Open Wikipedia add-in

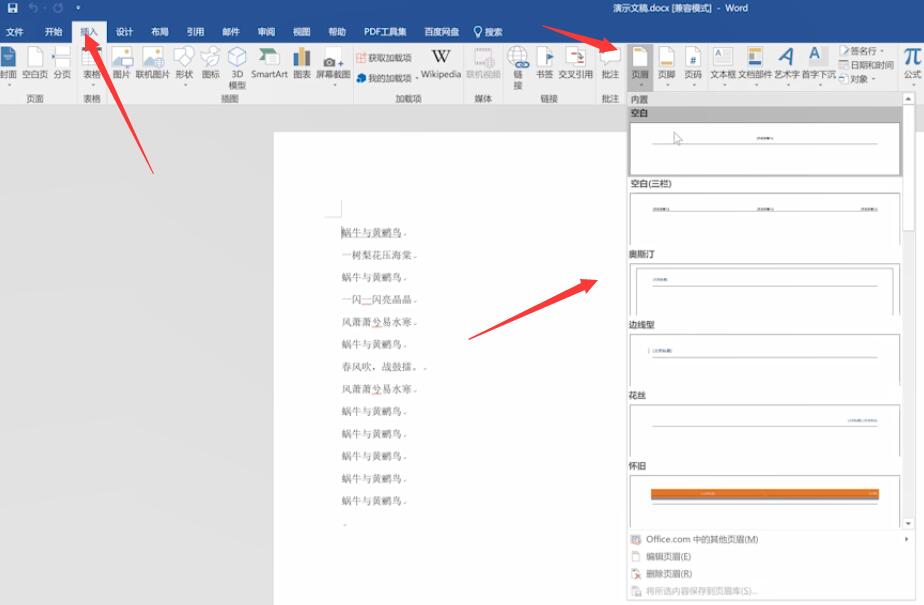[x=441, y=64]
